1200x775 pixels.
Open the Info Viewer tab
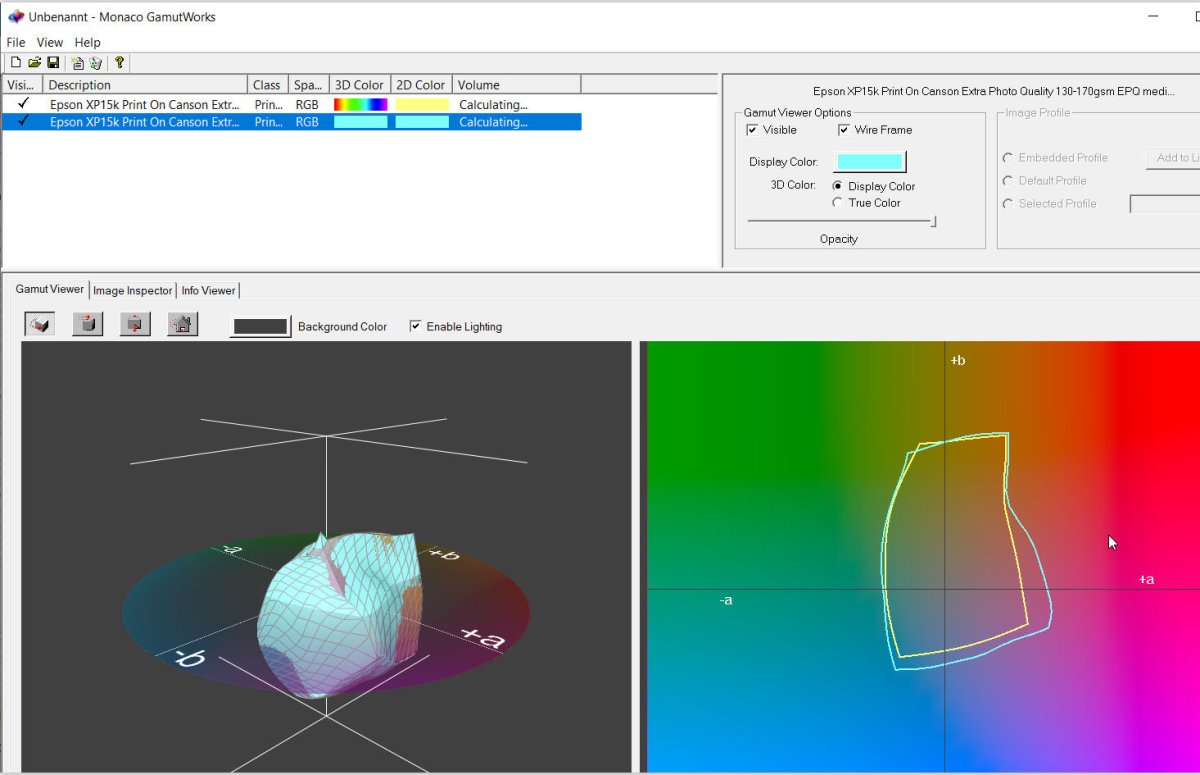[208, 291]
